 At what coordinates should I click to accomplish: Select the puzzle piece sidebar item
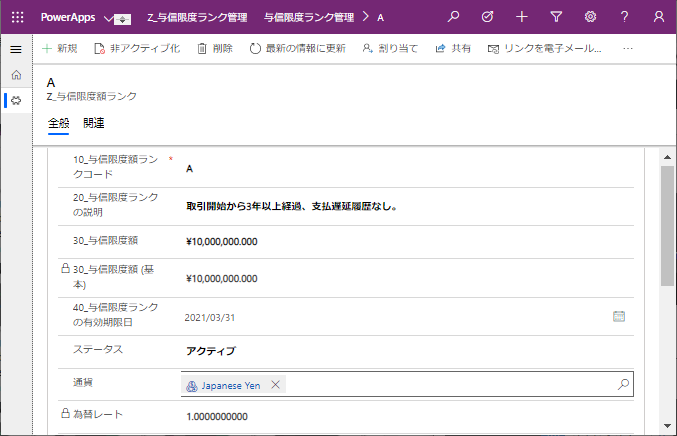(x=16, y=101)
